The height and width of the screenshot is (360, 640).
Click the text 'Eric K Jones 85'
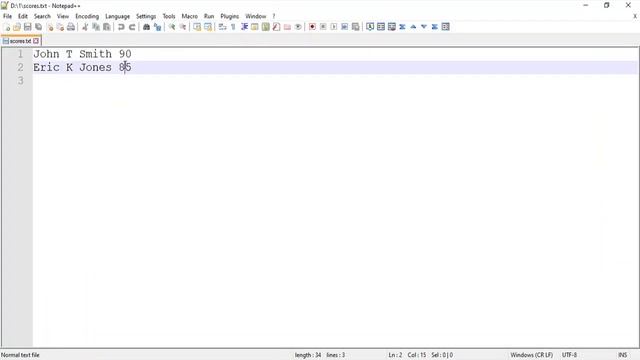(x=82, y=67)
